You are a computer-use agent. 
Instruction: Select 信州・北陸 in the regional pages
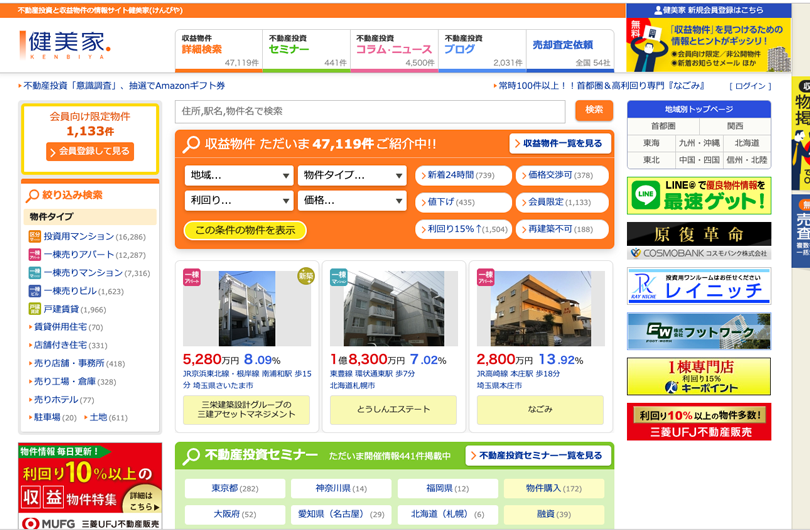pyautogui.click(x=746, y=160)
